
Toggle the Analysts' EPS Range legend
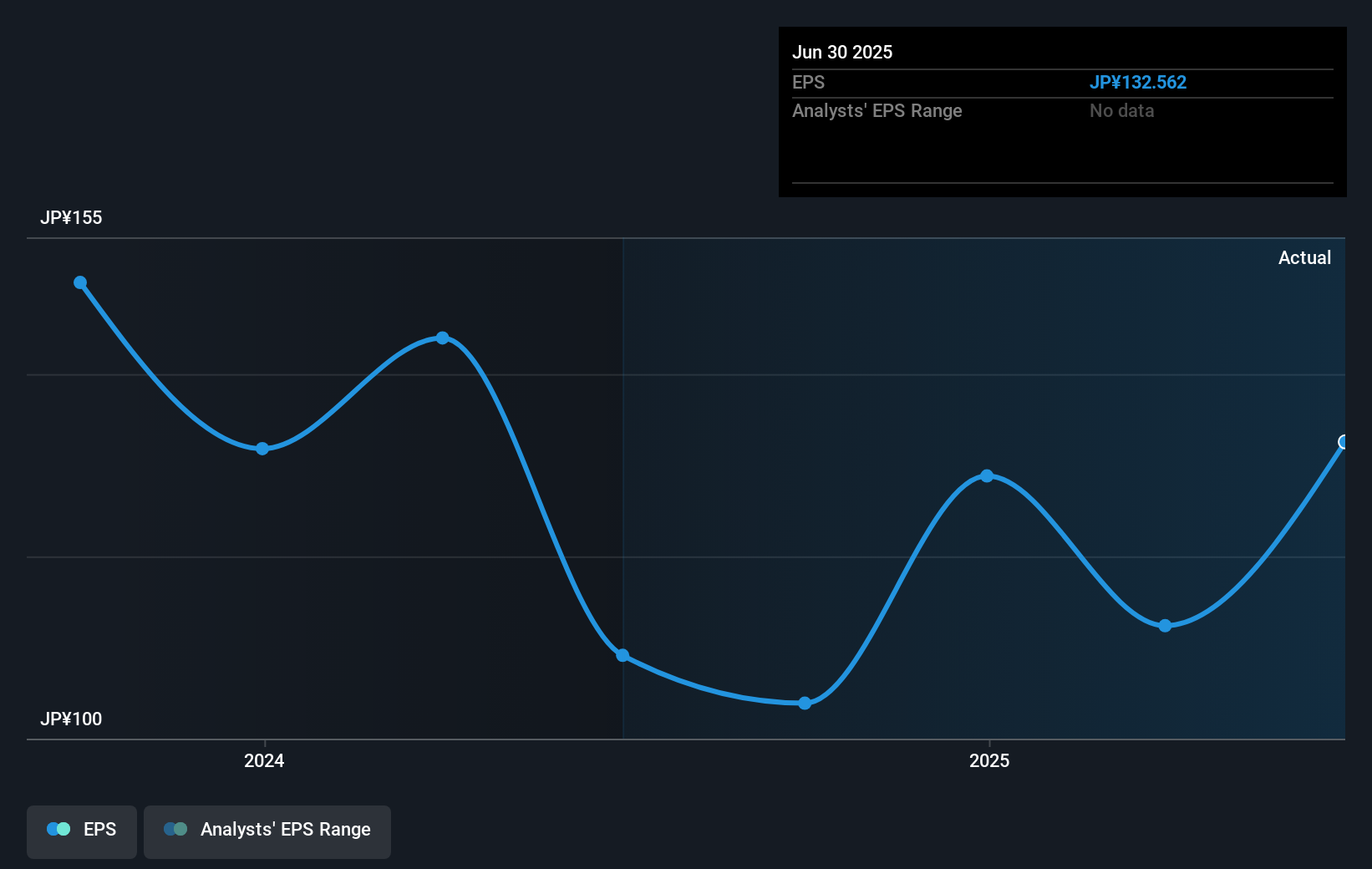(267, 831)
